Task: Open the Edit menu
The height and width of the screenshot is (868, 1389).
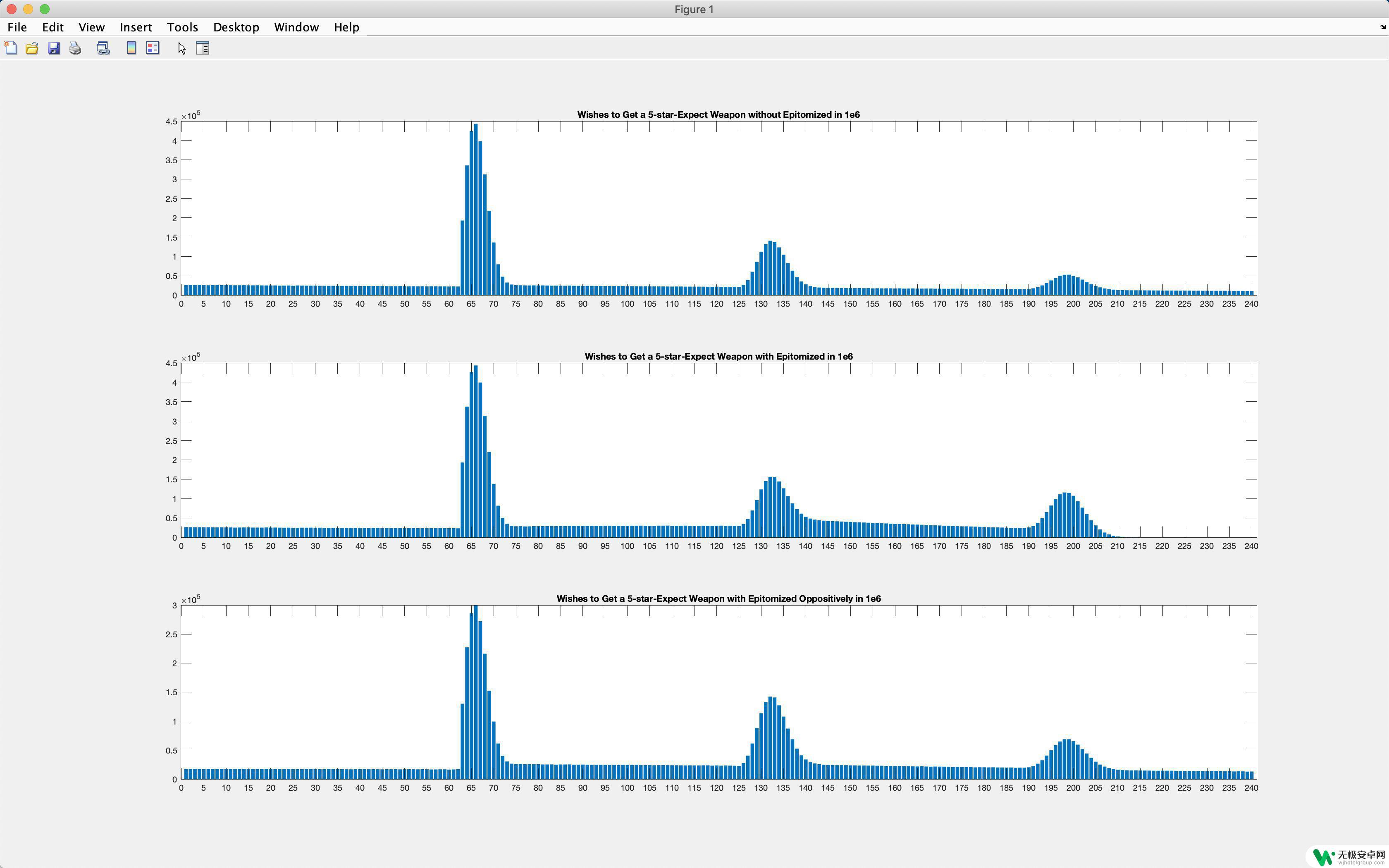Action: click(x=53, y=27)
